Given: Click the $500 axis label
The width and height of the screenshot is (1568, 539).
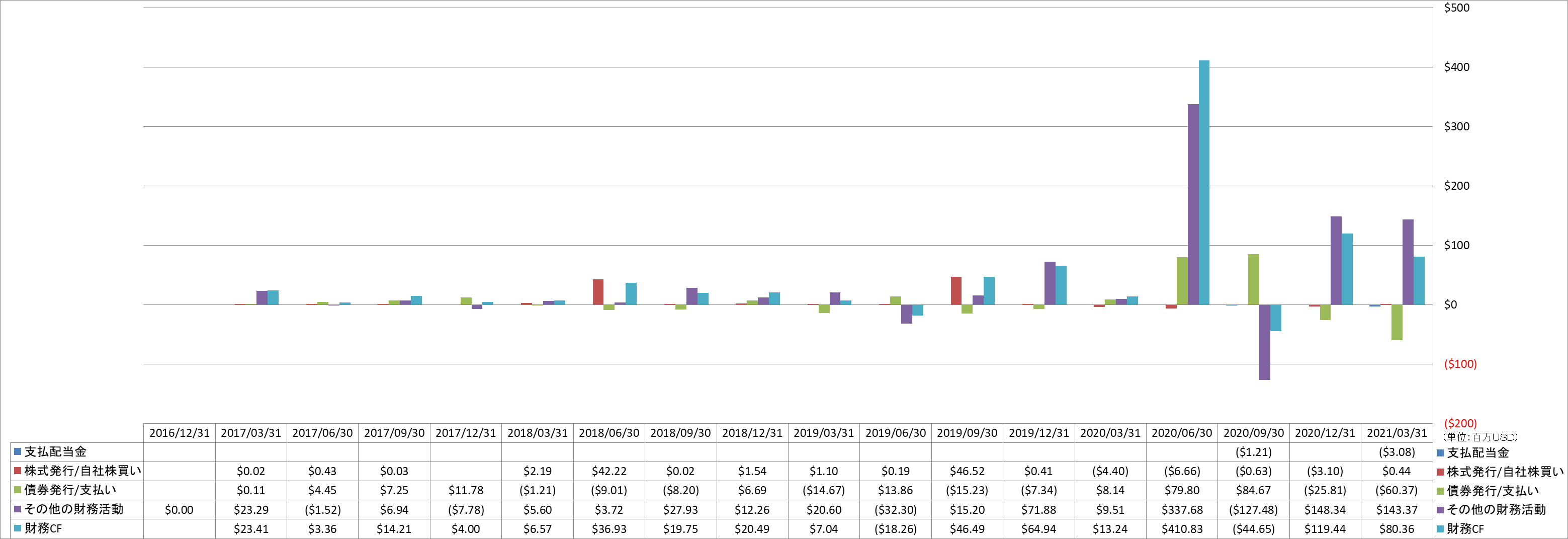Looking at the screenshot, I should 1456,8.
